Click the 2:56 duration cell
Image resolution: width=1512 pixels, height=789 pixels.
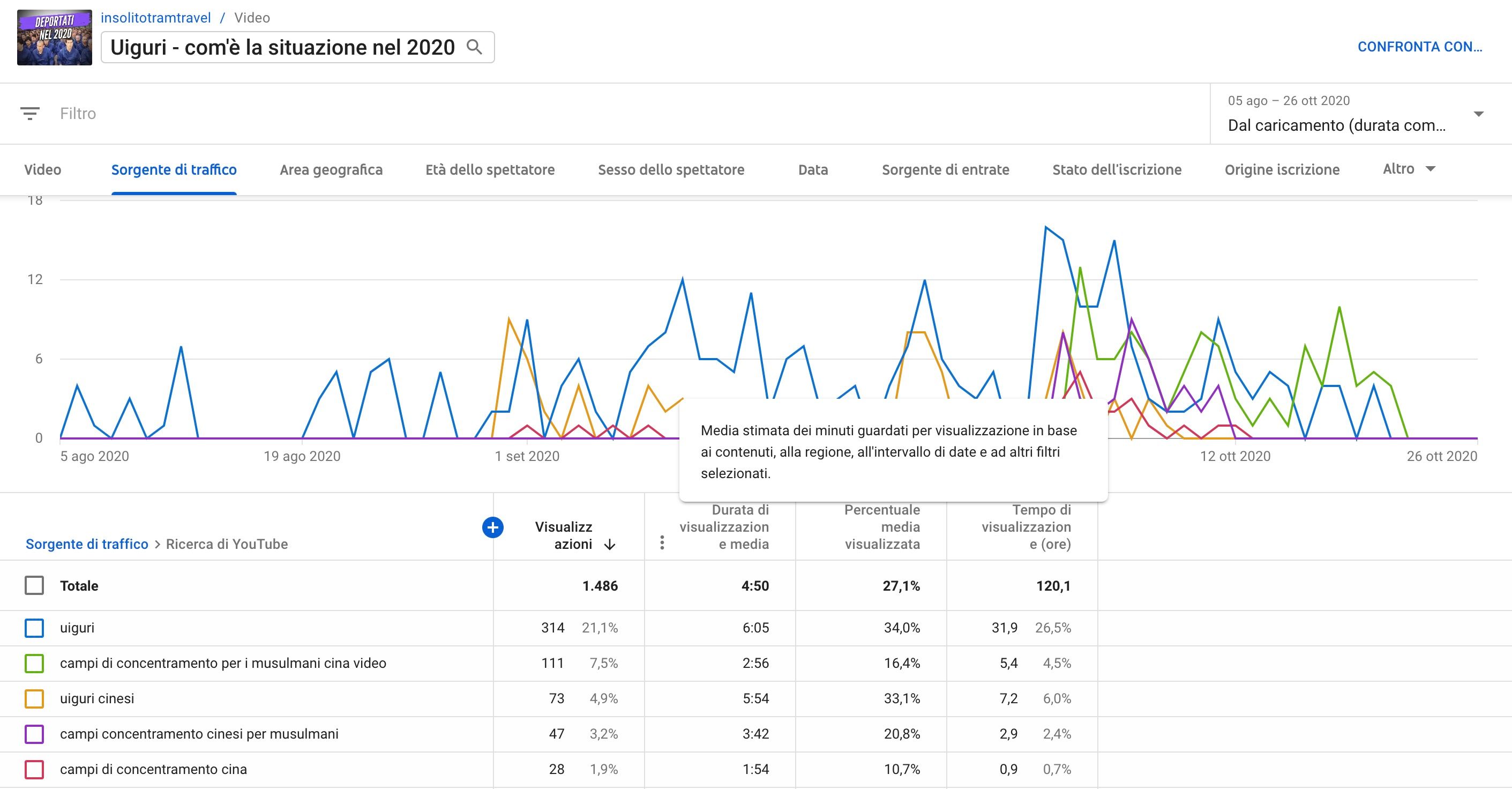(x=755, y=664)
